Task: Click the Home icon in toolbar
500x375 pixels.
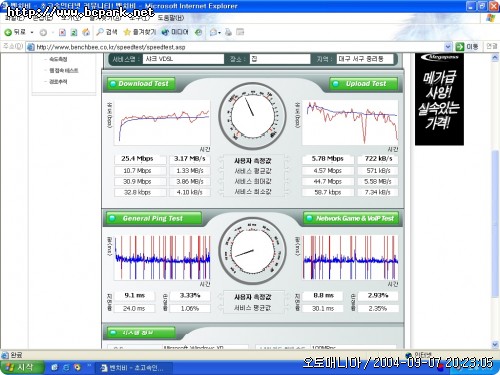Action: 86,32
